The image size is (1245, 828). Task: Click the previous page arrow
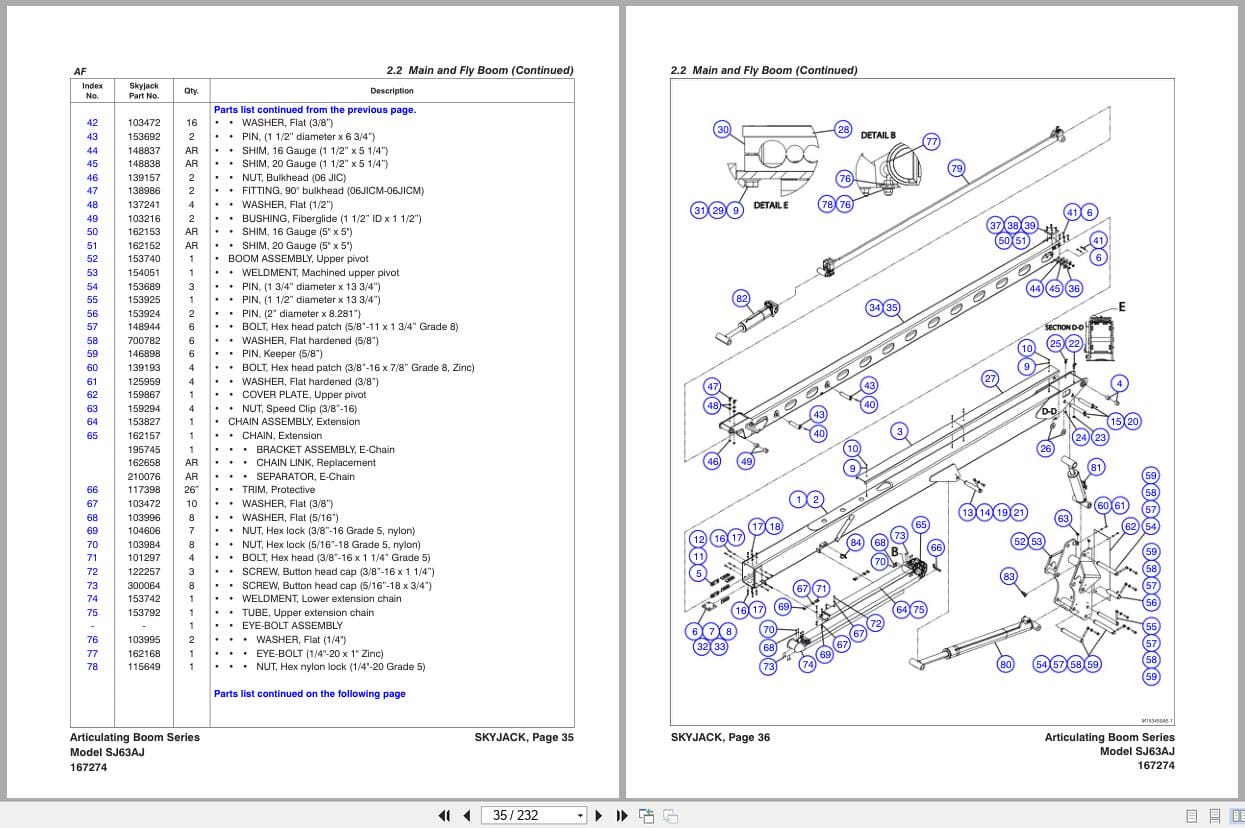(x=466, y=815)
